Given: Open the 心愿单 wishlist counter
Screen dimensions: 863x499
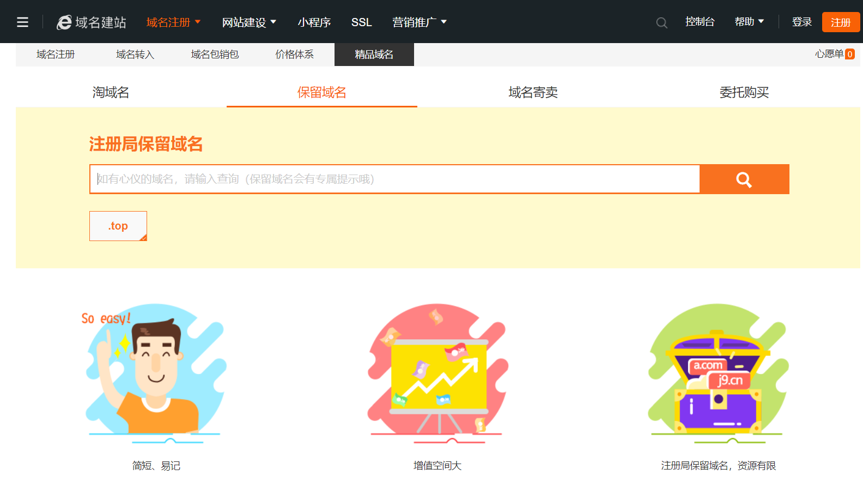Looking at the screenshot, I should click(x=834, y=54).
